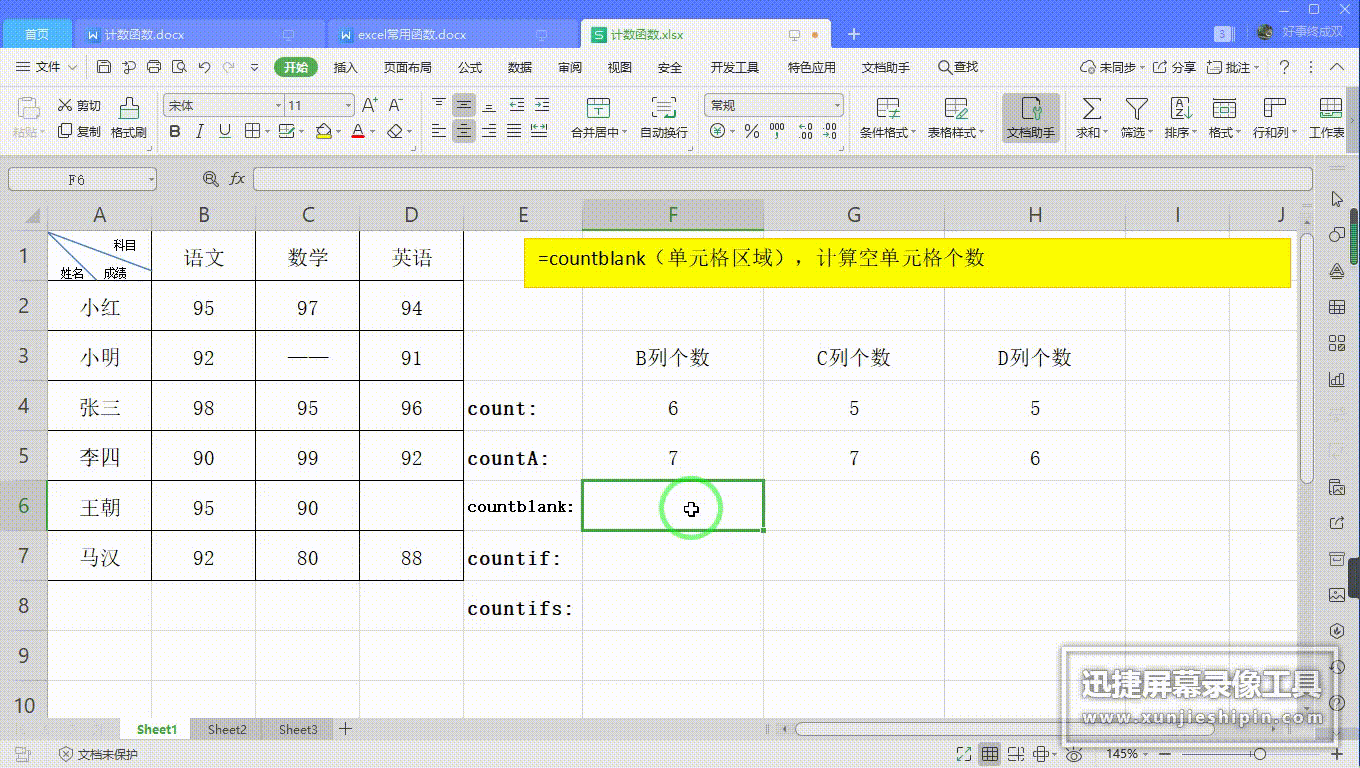
Task: Click the add new sheet plus icon
Action: coord(345,729)
